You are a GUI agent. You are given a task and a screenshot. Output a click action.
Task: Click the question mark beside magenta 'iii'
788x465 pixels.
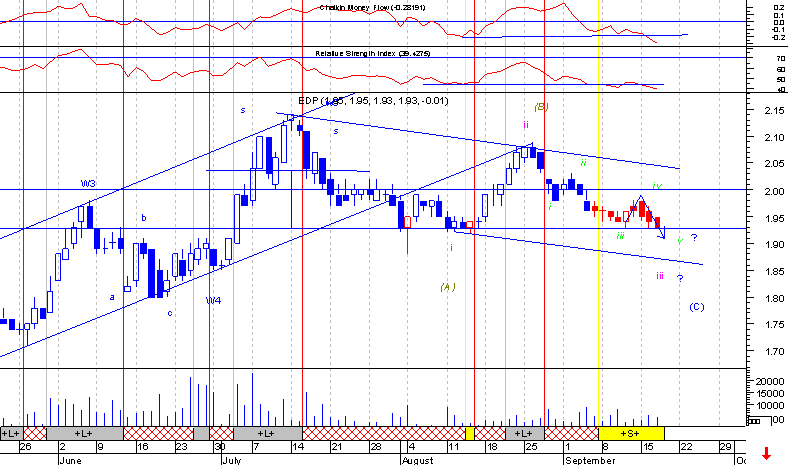click(680, 278)
